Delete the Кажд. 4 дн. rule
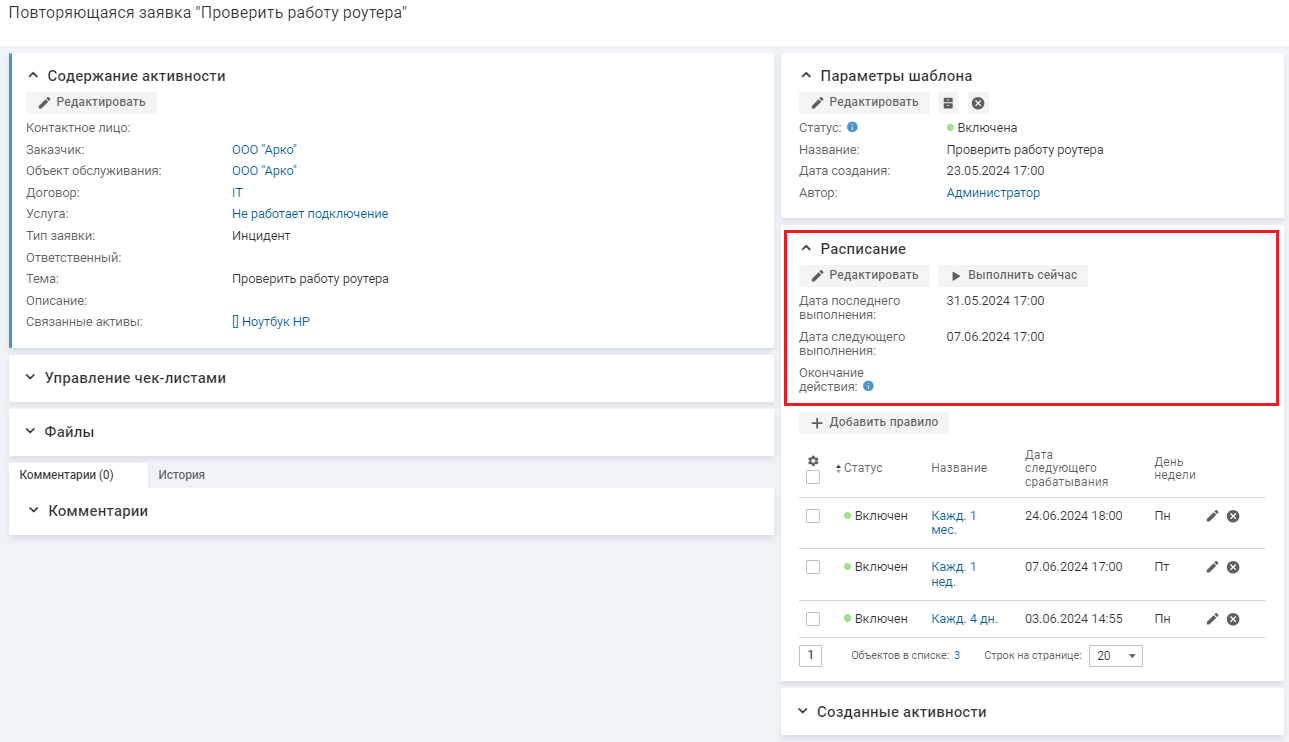 point(1233,619)
